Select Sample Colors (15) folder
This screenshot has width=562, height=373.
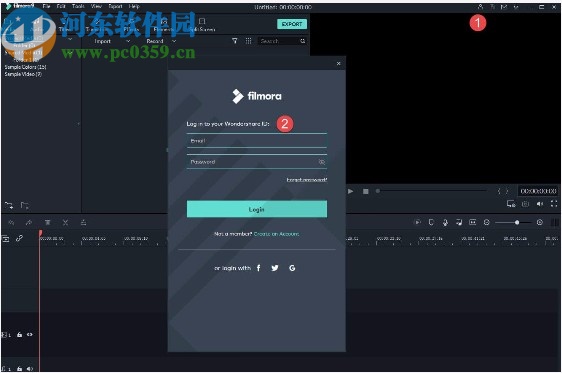[x=25, y=67]
